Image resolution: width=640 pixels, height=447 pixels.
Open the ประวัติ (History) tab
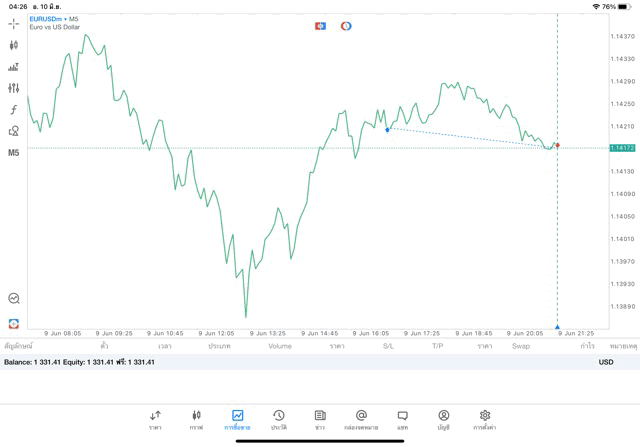(278, 419)
